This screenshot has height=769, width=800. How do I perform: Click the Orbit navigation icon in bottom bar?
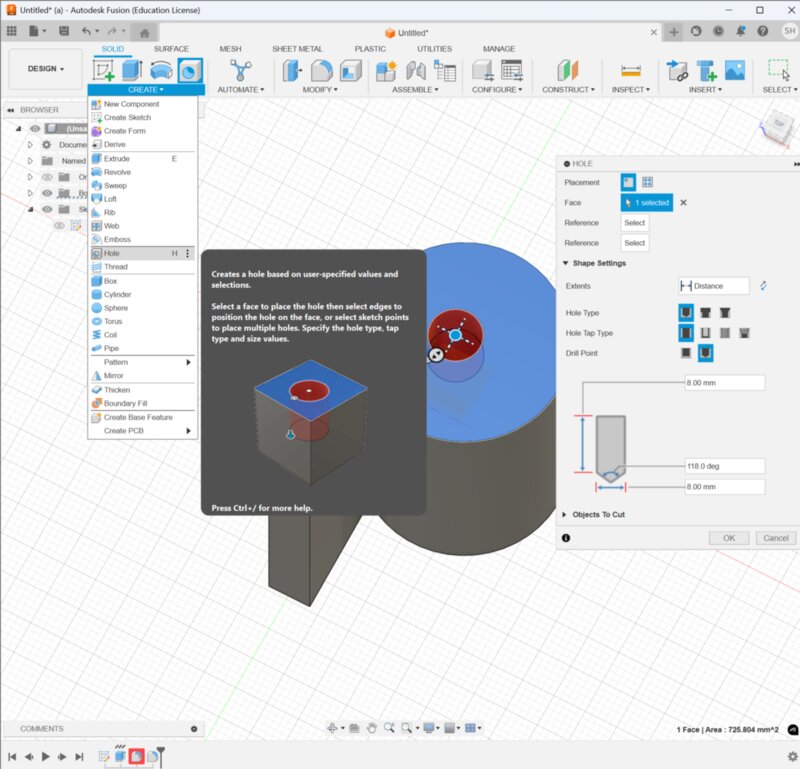point(332,728)
